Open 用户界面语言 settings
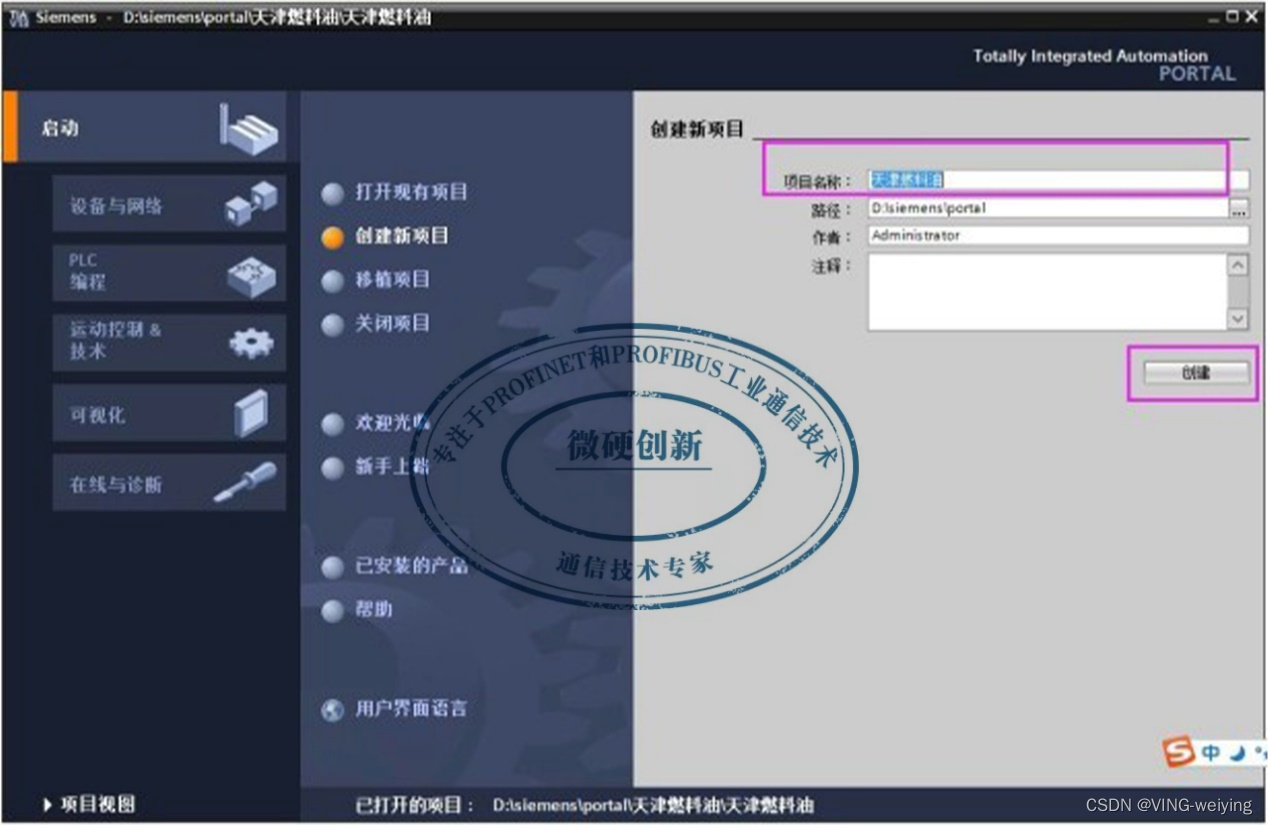The height and width of the screenshot is (825, 1268). pyautogui.click(x=411, y=709)
